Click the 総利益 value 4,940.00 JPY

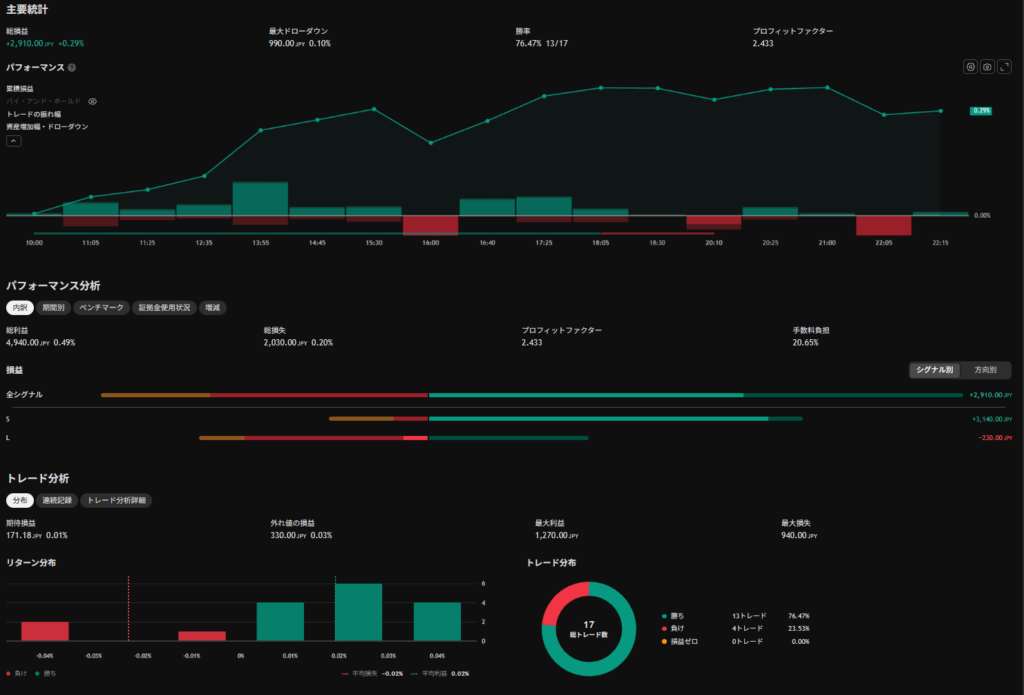pos(27,342)
